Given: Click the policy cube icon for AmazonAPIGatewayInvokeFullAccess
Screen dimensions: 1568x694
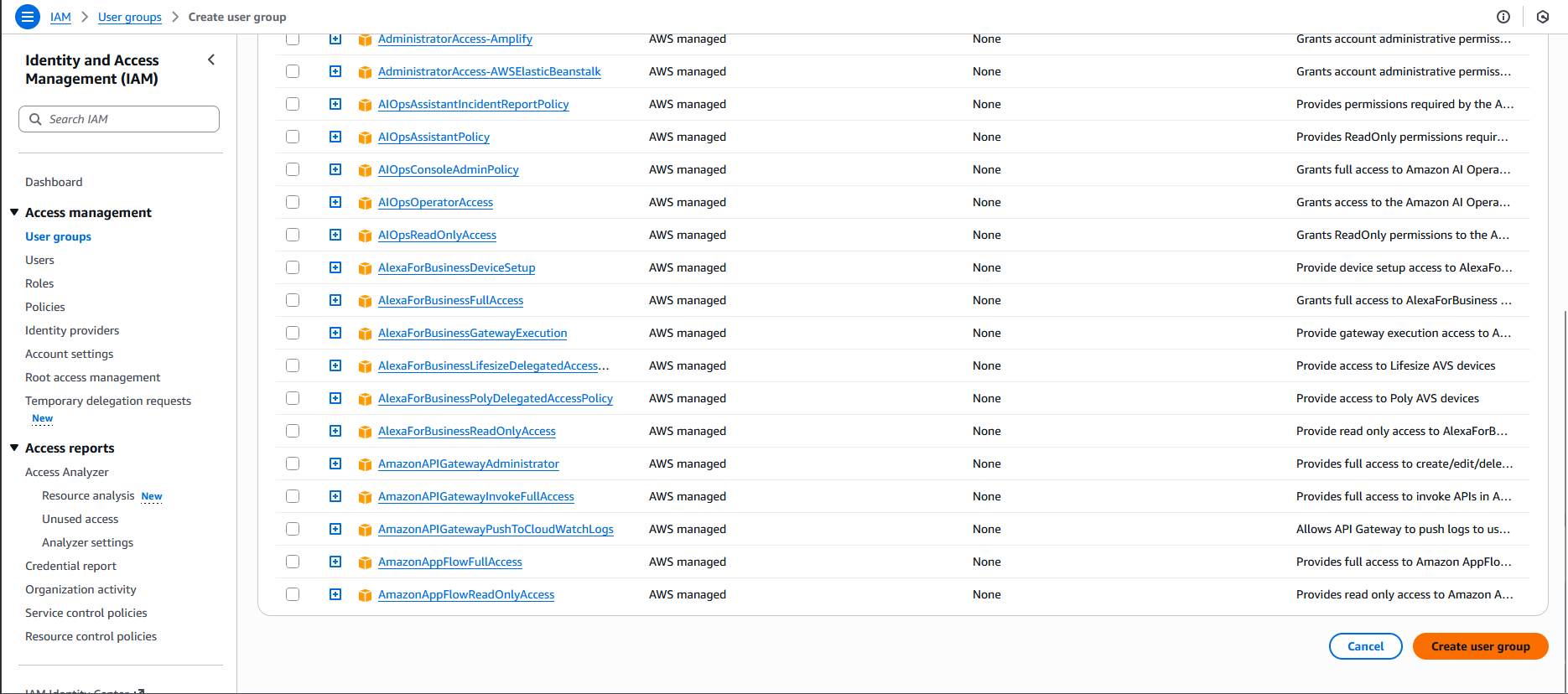Looking at the screenshot, I should pos(365,497).
